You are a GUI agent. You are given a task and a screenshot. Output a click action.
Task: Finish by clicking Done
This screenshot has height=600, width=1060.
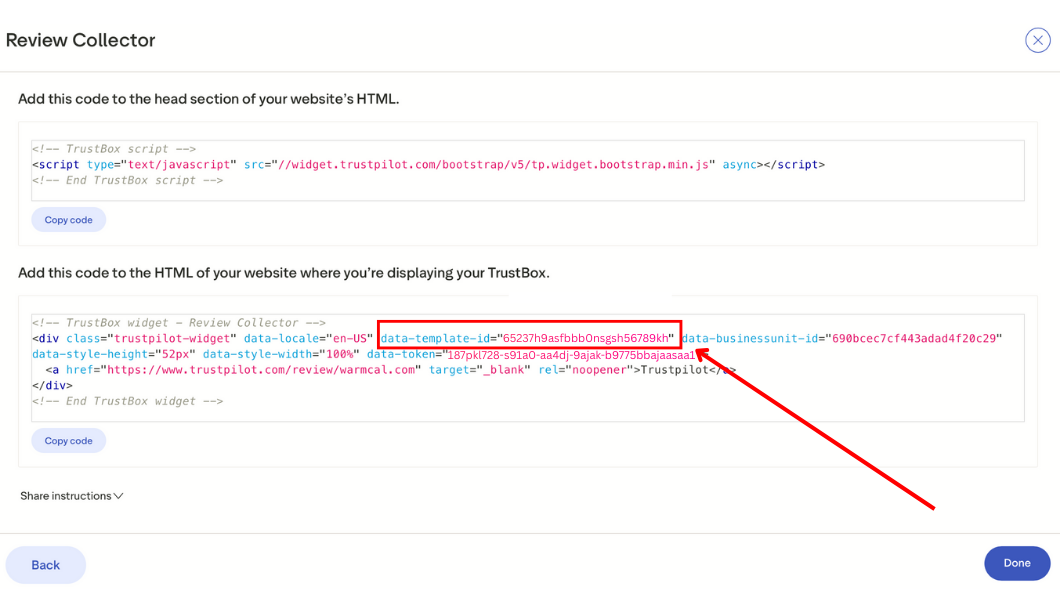point(1017,563)
